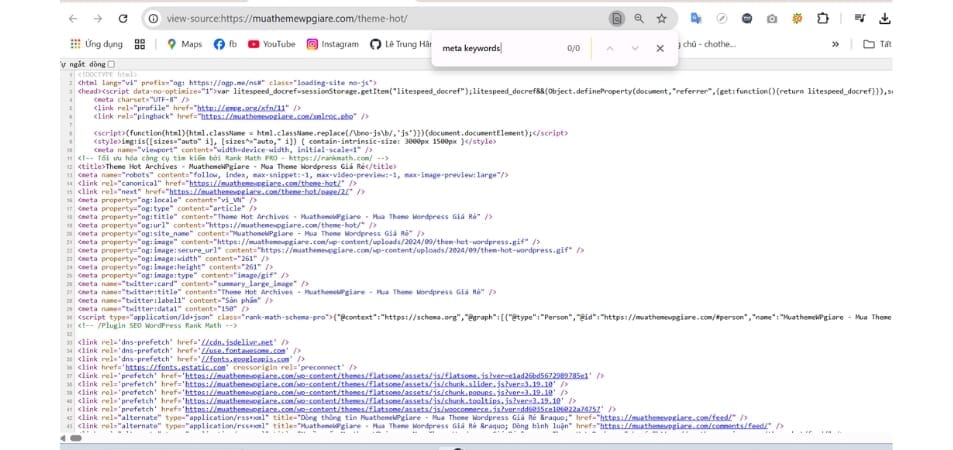Open the Maps bookmark

tap(184, 44)
